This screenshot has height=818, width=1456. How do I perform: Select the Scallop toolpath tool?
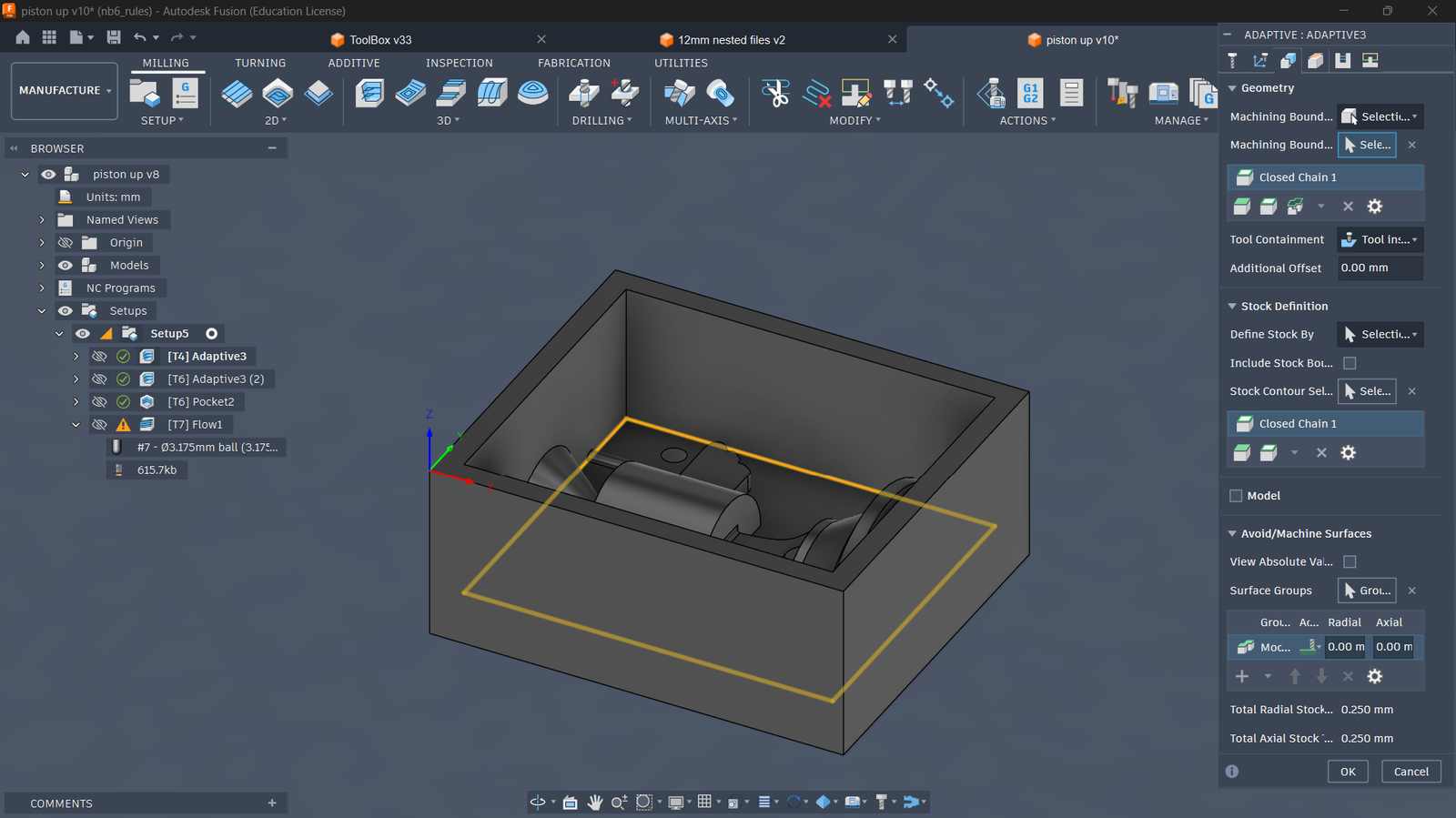point(533,93)
